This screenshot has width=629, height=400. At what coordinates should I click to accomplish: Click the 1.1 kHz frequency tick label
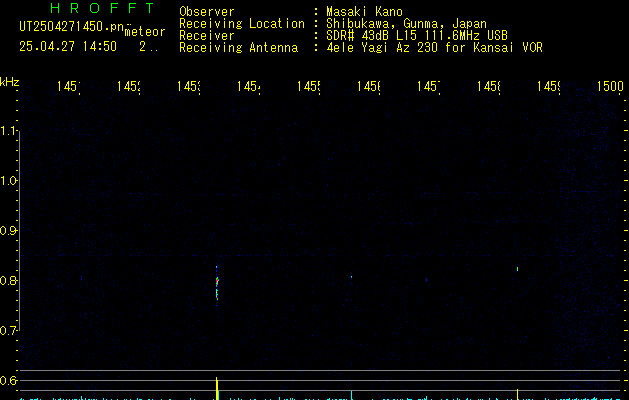click(9, 131)
